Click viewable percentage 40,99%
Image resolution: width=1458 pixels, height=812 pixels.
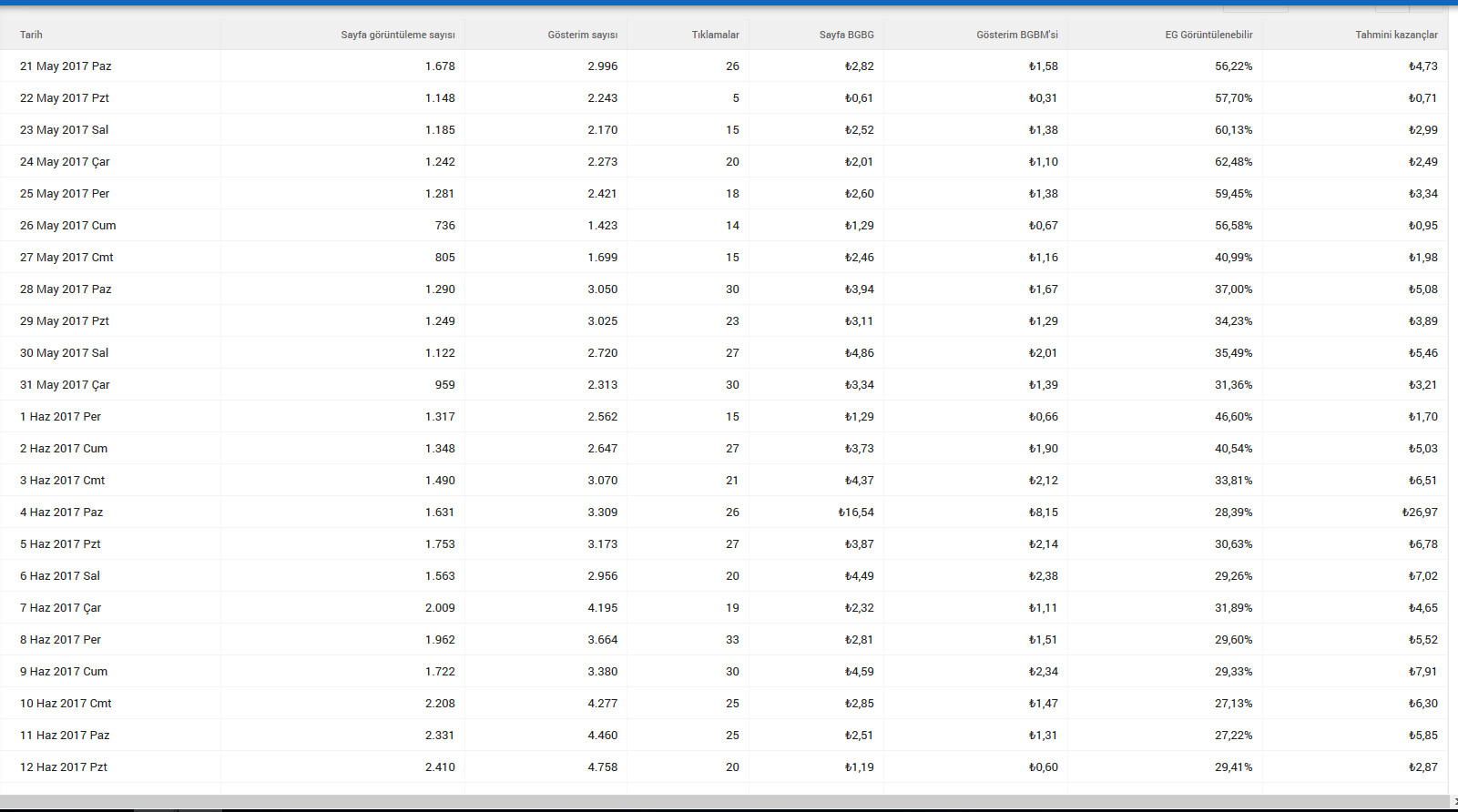click(1234, 258)
